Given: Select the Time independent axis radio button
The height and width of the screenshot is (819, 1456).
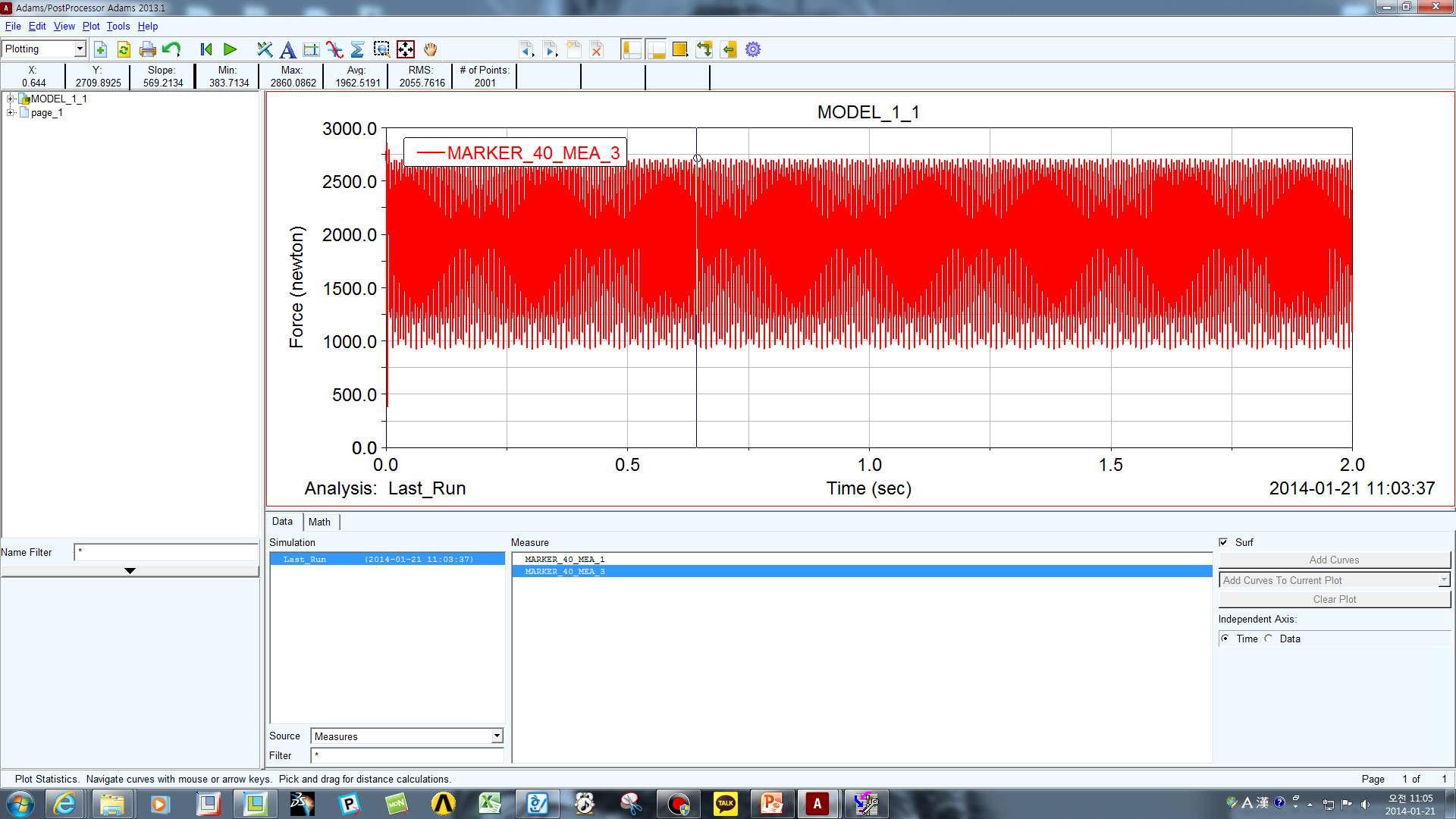Looking at the screenshot, I should point(1225,639).
